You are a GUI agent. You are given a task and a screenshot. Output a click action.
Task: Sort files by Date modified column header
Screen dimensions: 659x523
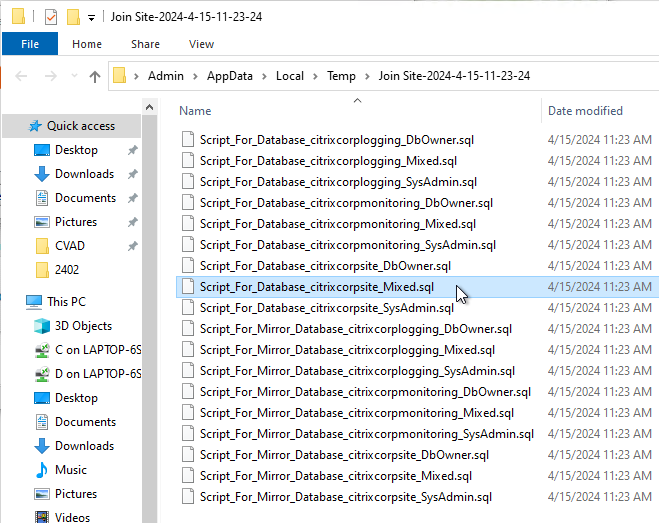point(585,111)
